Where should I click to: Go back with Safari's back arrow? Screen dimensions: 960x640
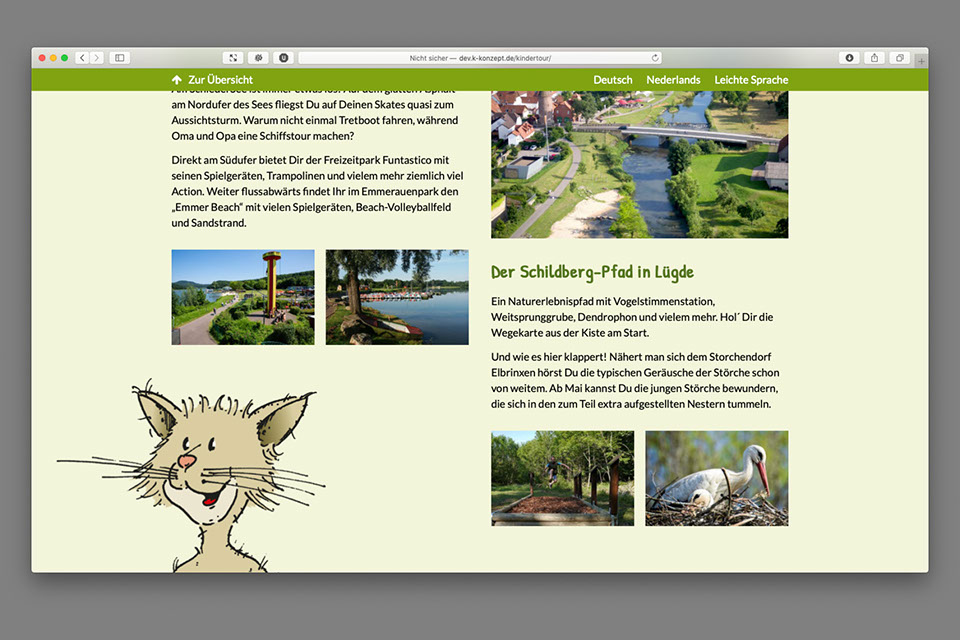(82, 58)
